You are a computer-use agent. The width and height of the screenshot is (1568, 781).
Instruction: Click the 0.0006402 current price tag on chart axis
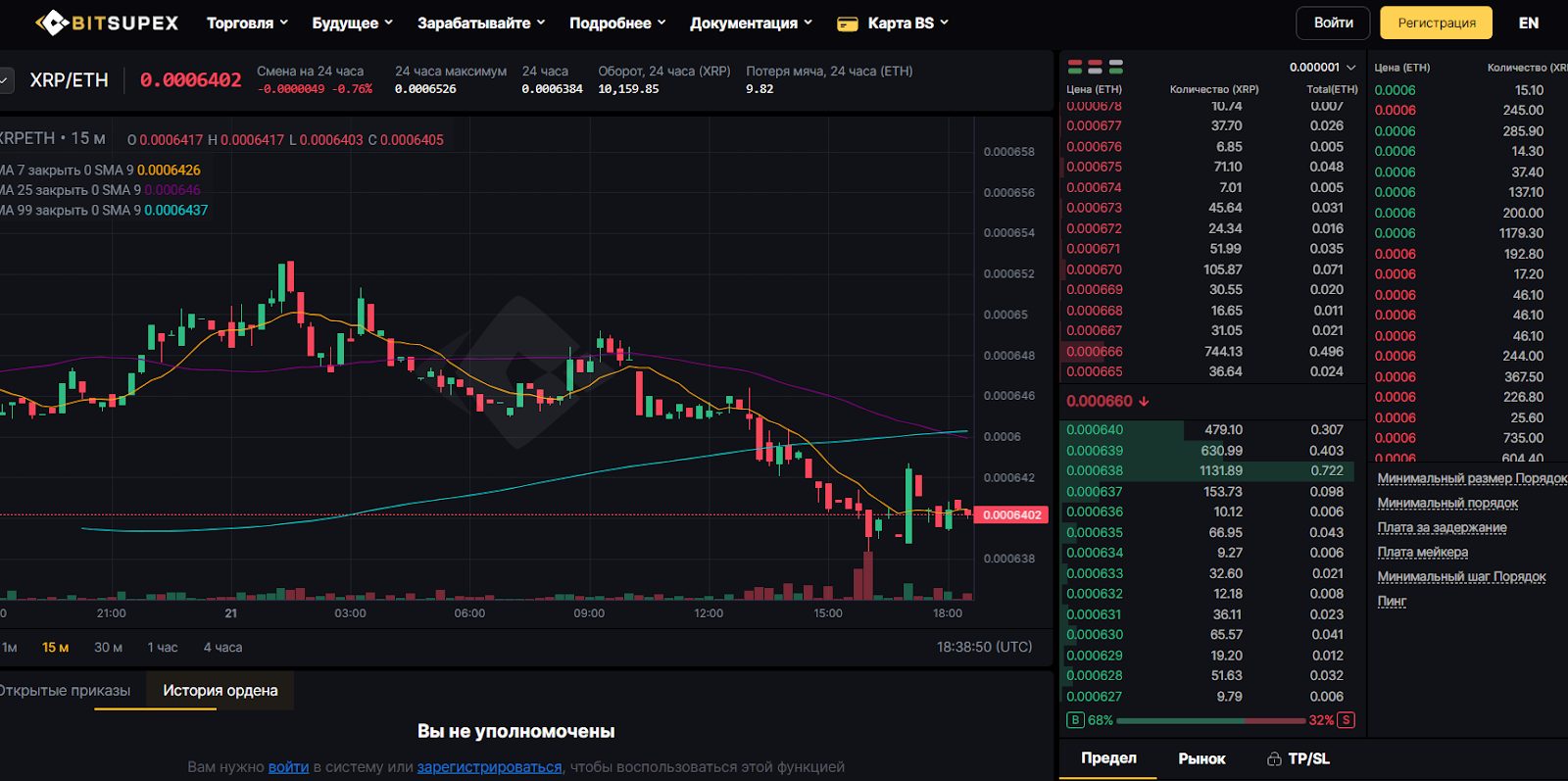[1012, 514]
